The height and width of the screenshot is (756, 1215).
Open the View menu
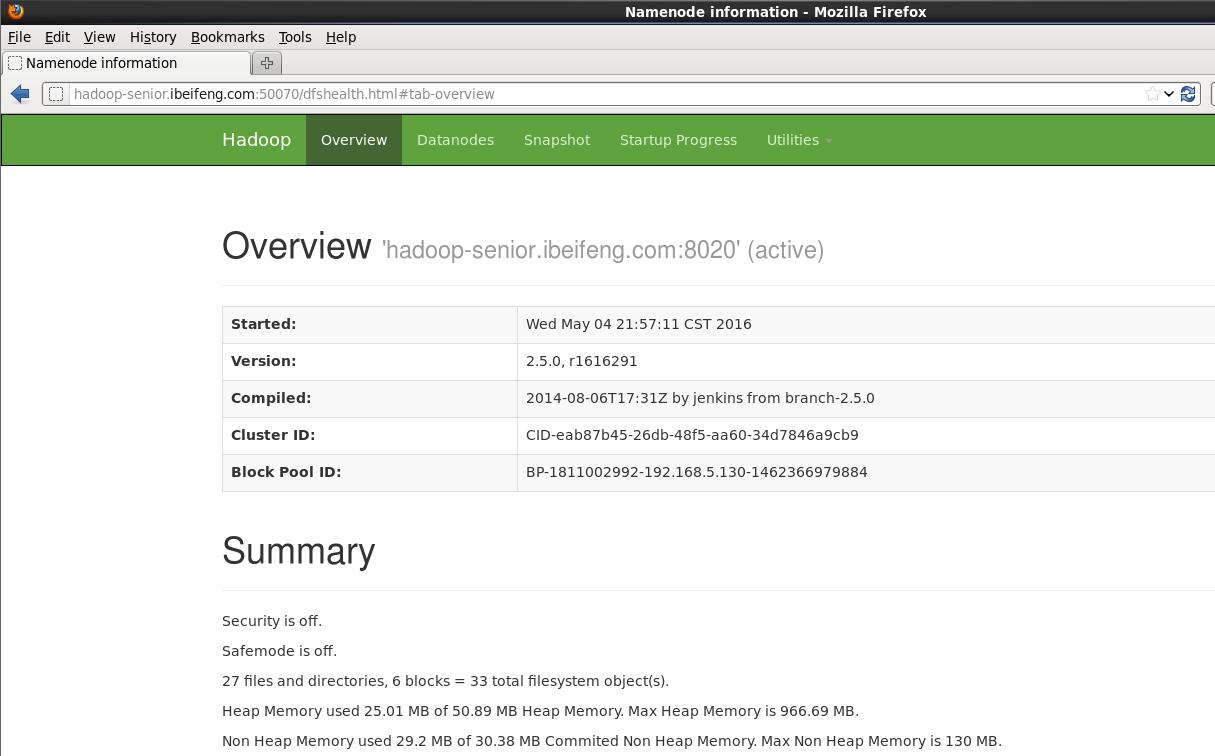tap(99, 37)
